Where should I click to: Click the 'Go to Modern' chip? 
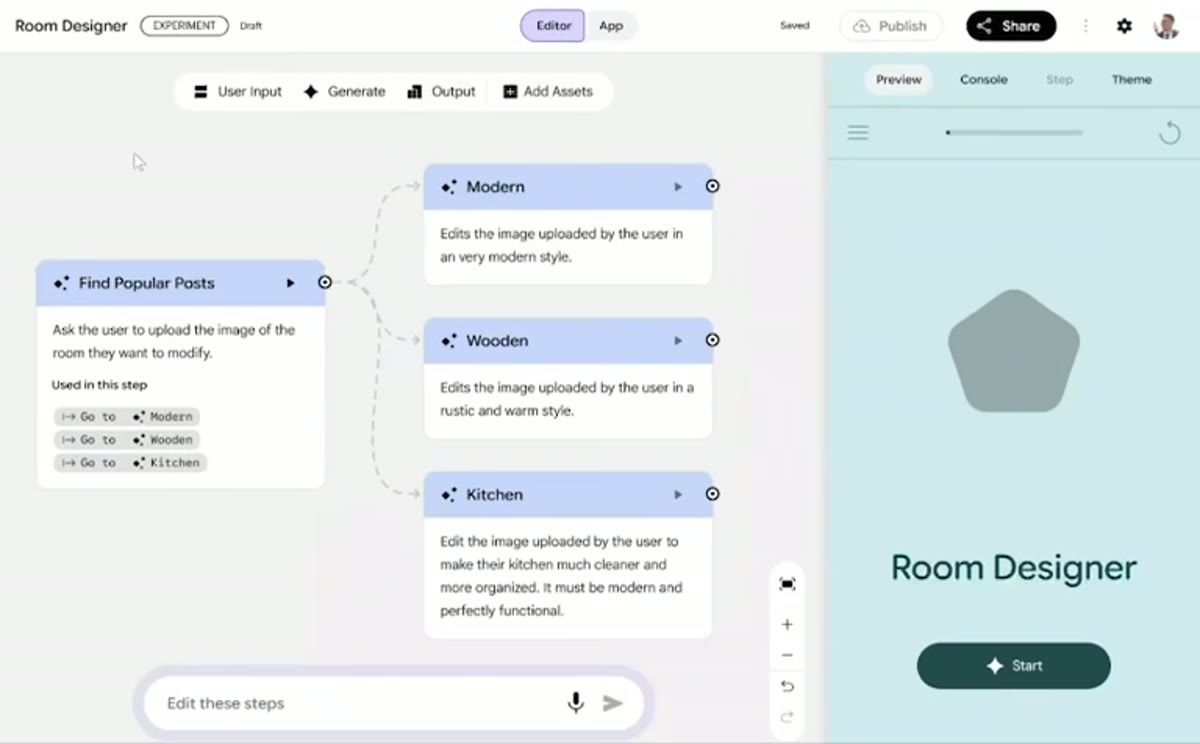coord(127,416)
